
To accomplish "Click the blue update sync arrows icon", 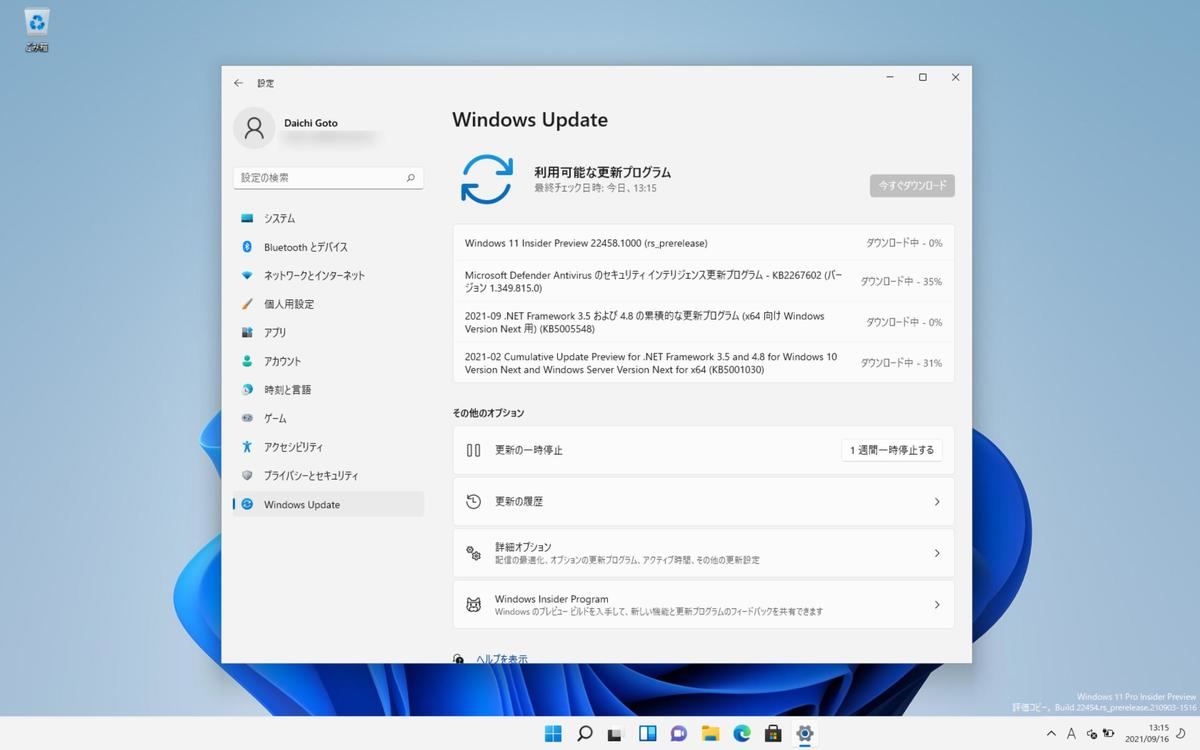I will (486, 180).
